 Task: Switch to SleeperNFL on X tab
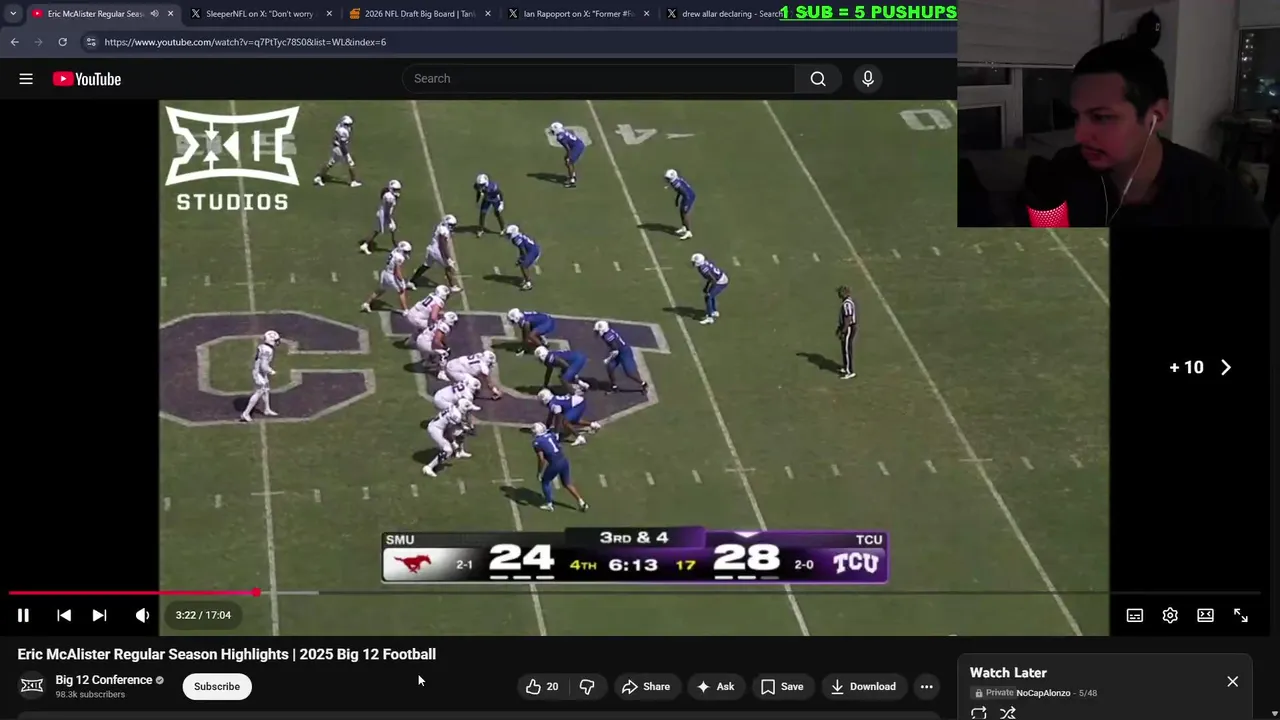pos(259,14)
